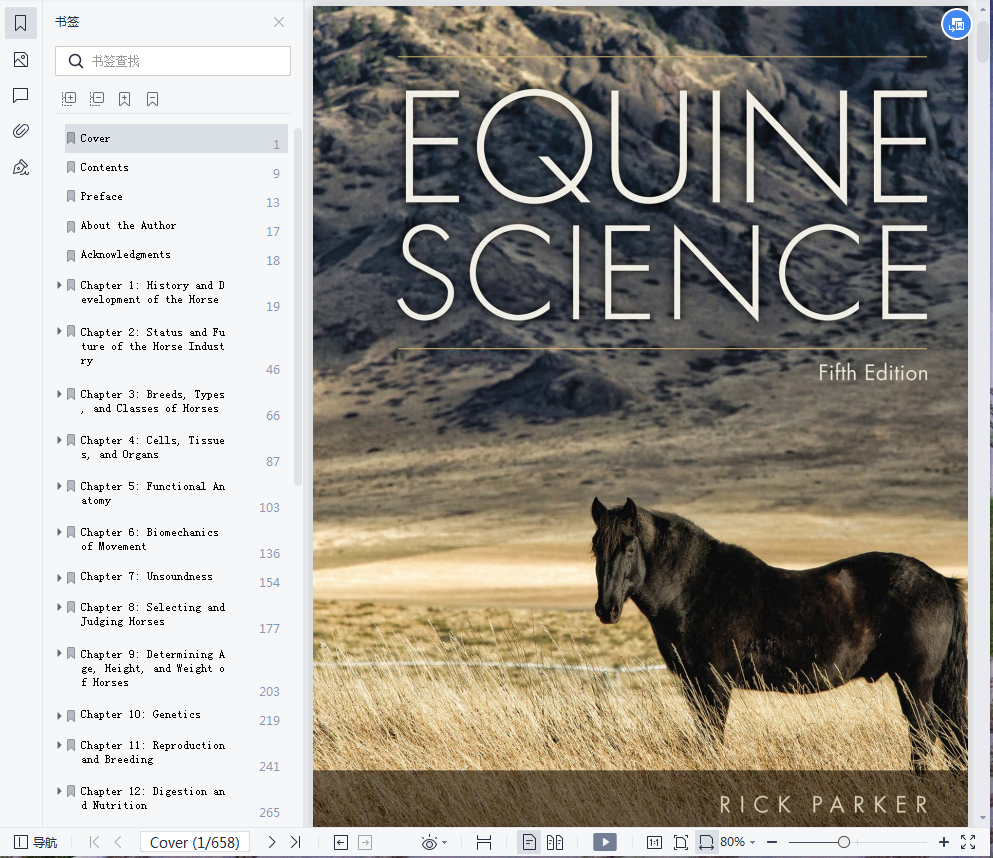
Task: Expand Chapter 7: Unsoundness
Action: point(60,577)
